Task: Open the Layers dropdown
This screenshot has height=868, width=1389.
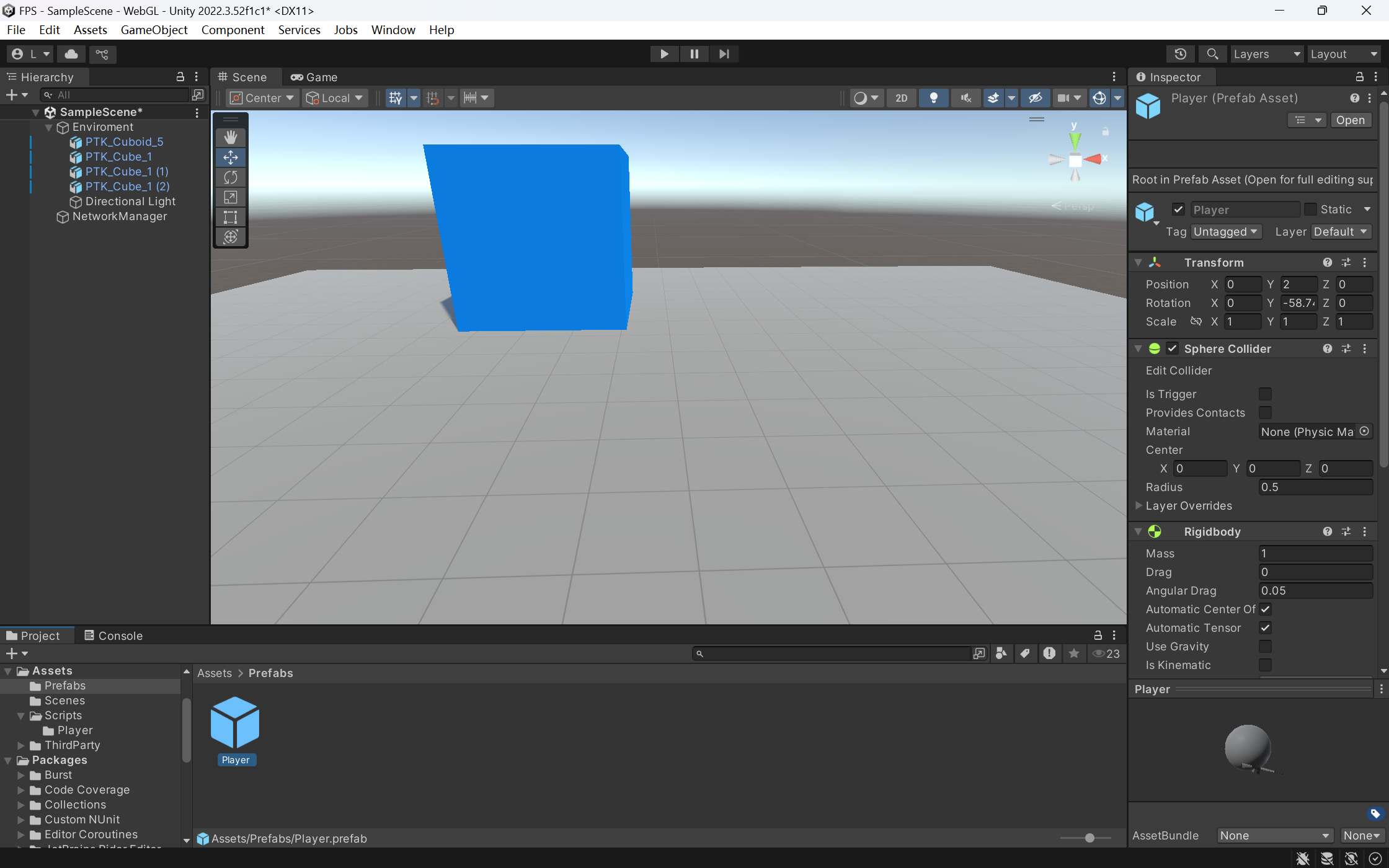Action: coord(1266,54)
